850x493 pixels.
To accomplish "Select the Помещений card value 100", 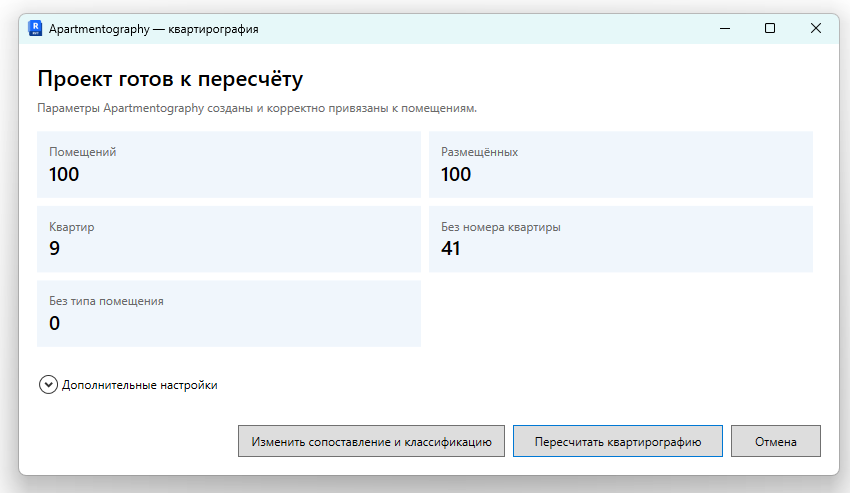I will point(64,174).
